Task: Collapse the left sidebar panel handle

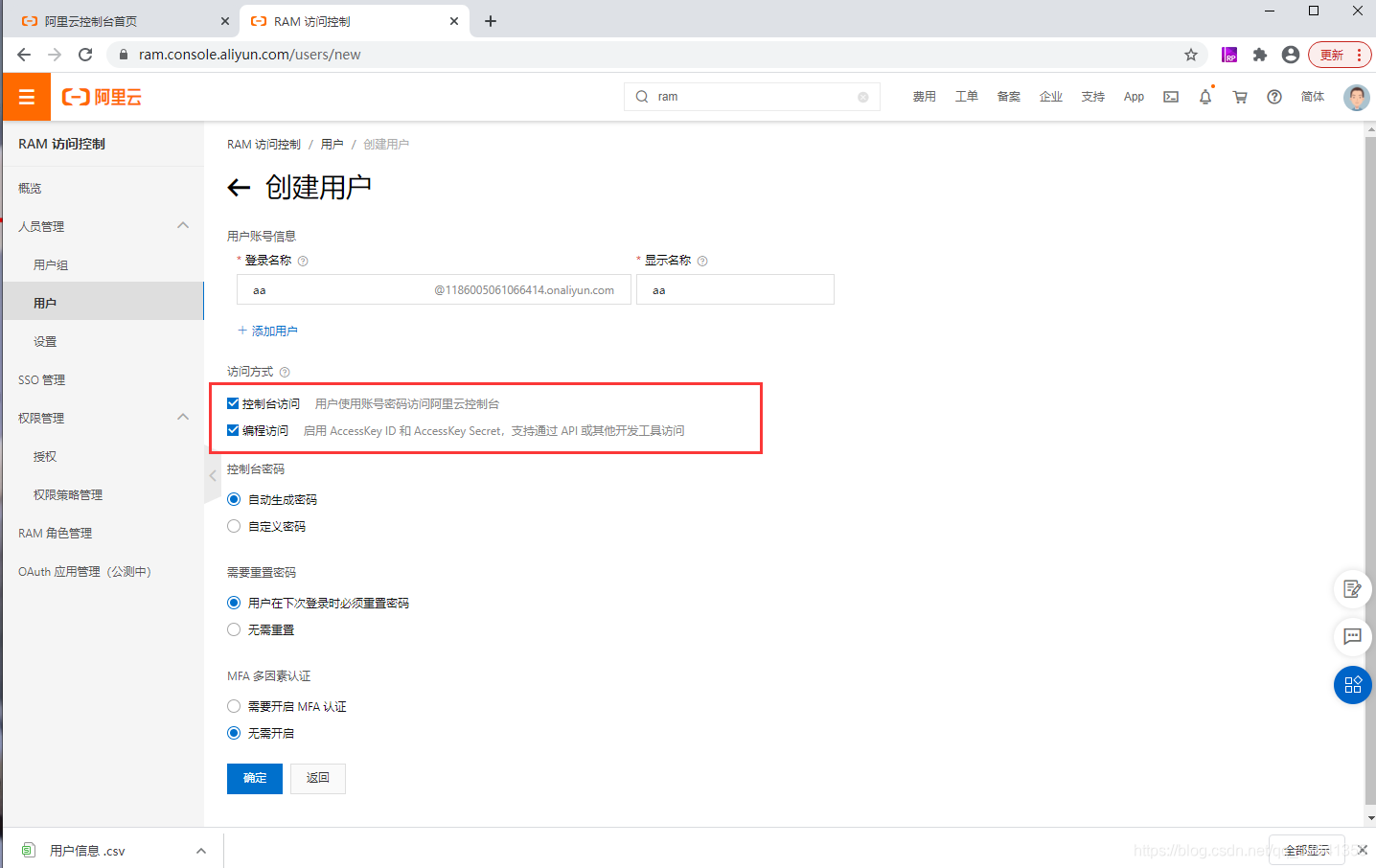Action: pos(213,475)
